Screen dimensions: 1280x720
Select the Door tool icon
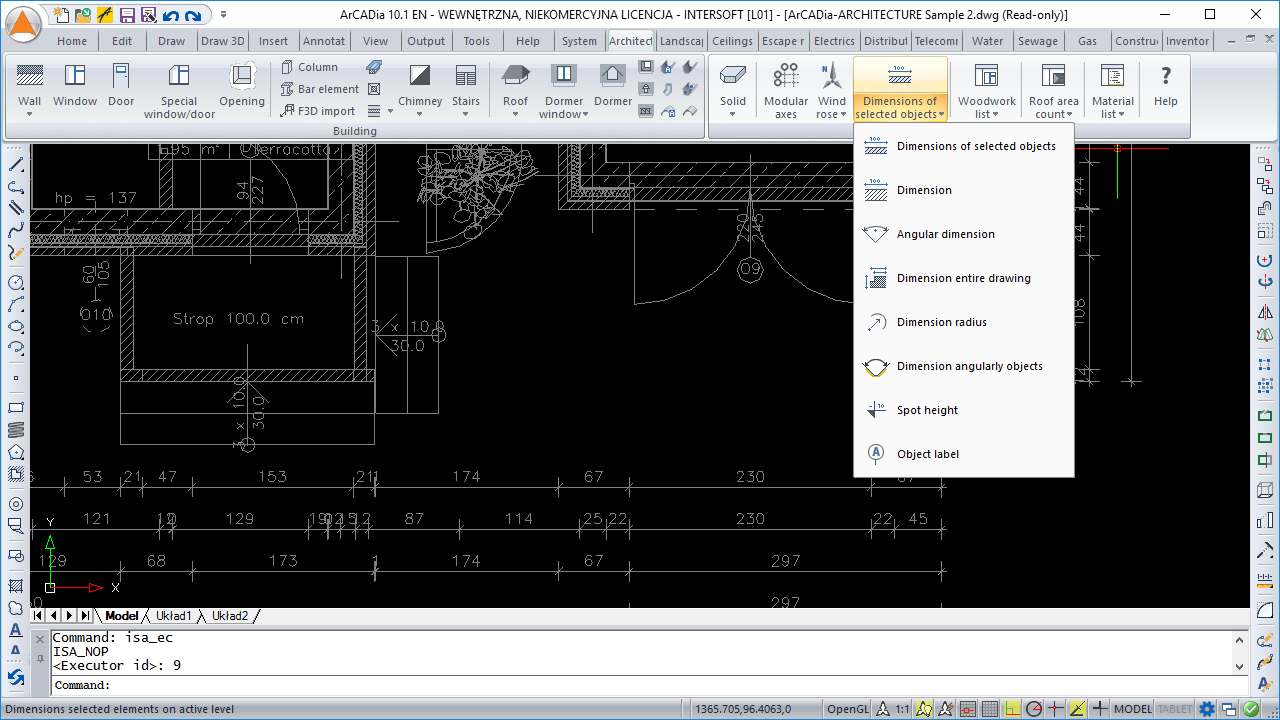(x=121, y=77)
